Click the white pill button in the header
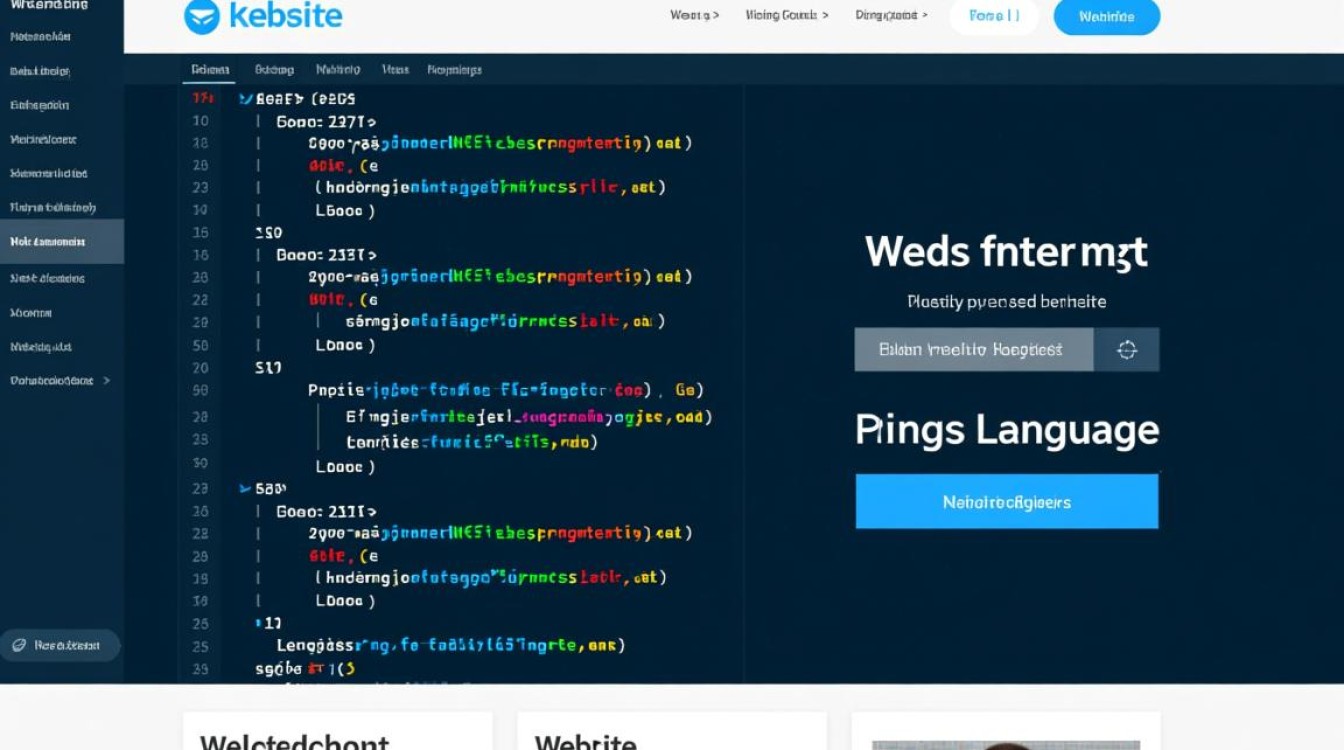The width and height of the screenshot is (1344, 750). tap(994, 17)
